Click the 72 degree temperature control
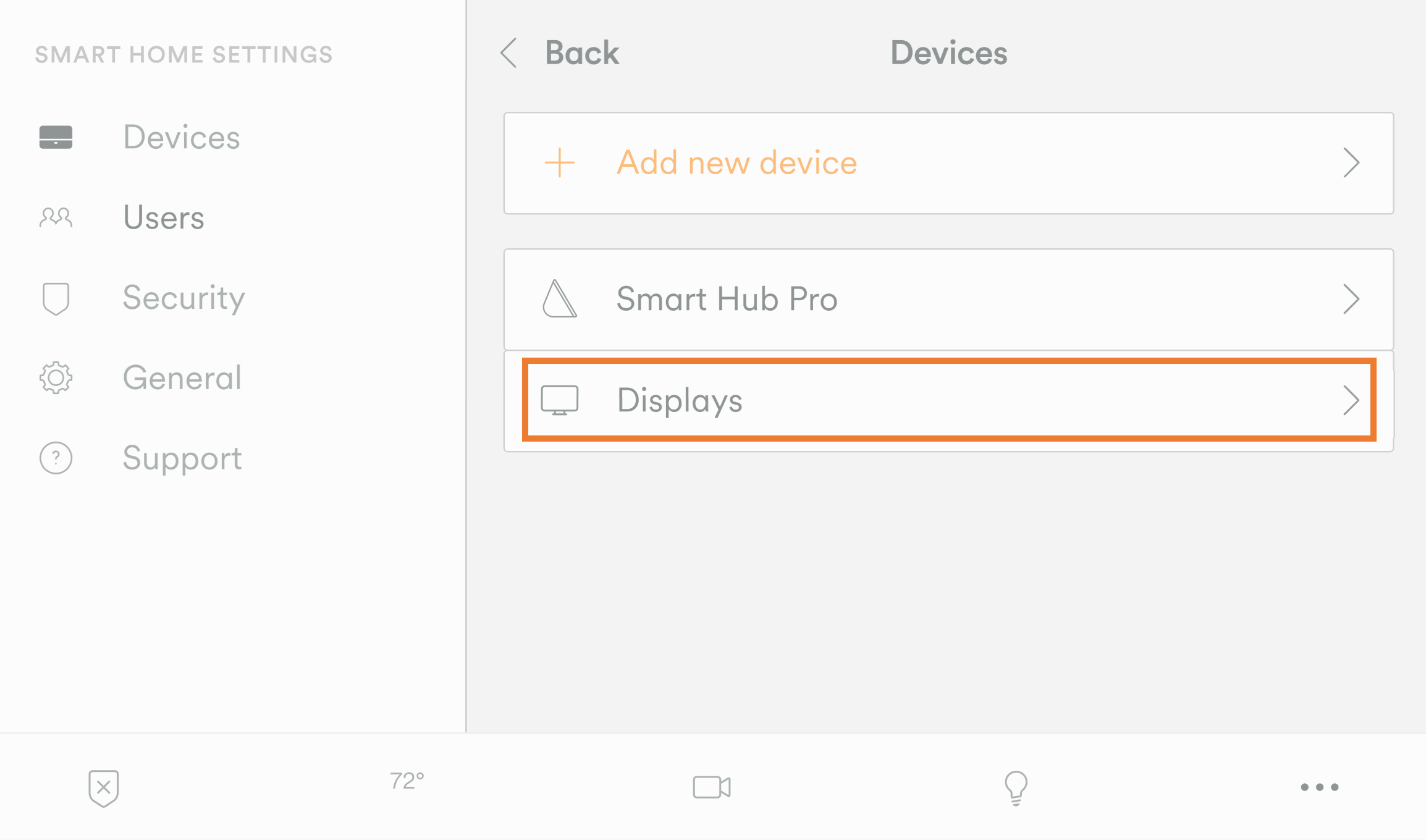This screenshot has height=840, width=1426. 406,782
